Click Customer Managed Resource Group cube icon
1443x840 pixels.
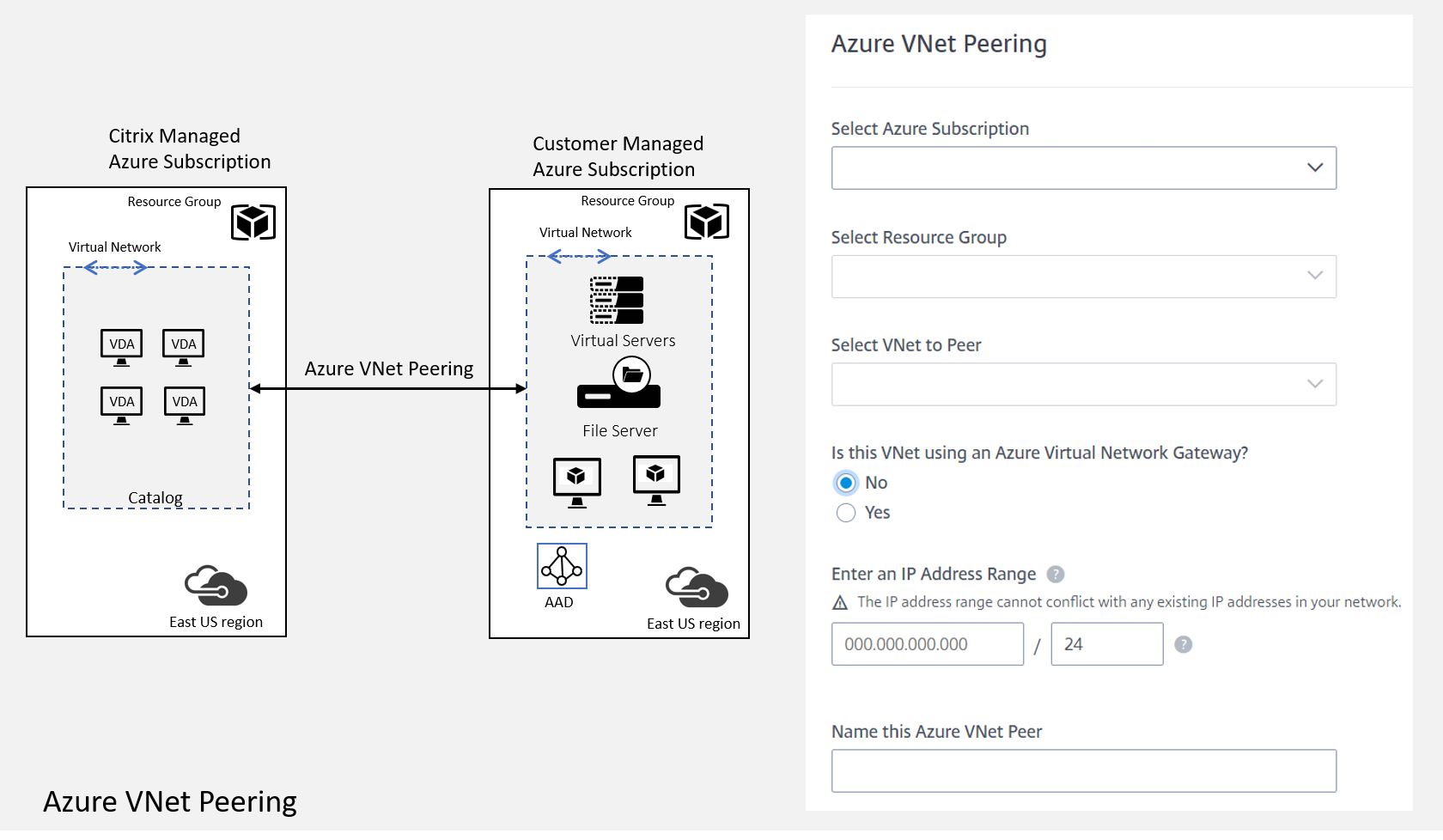tap(707, 222)
